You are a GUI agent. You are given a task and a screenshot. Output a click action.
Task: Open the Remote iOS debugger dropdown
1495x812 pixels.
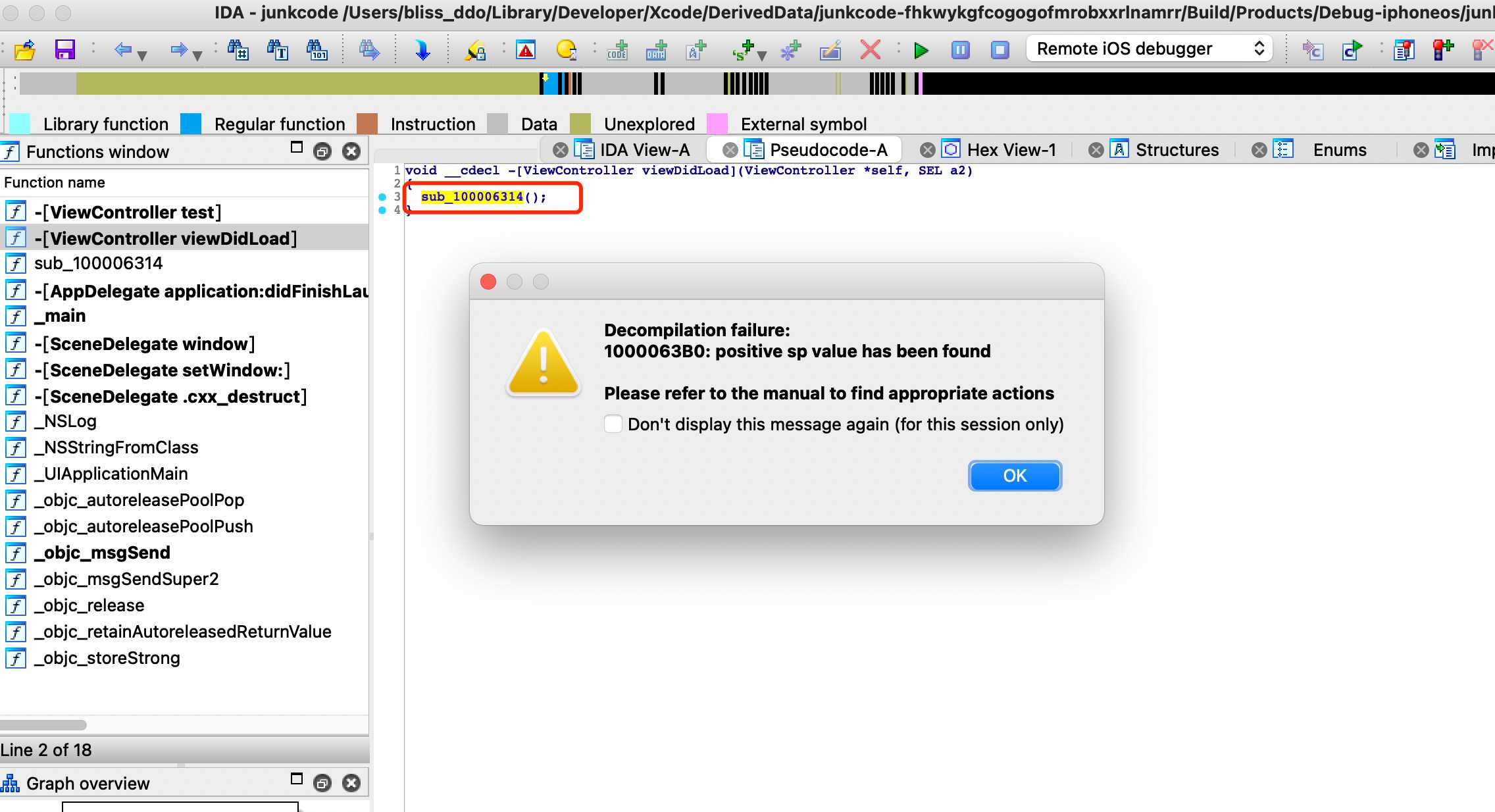click(1148, 49)
